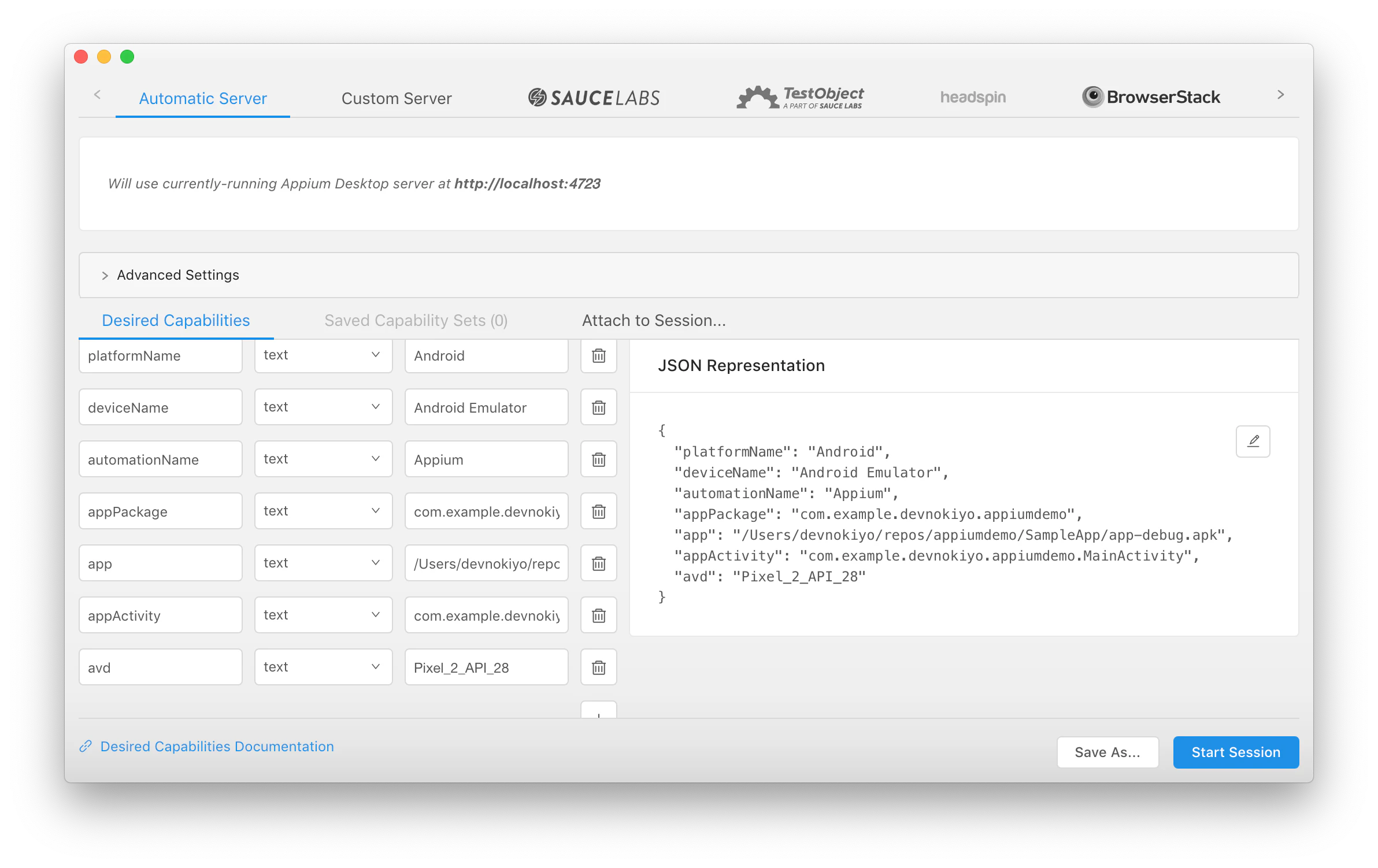The image size is (1378, 868).
Task: Click the platformName name field
Action: [161, 355]
